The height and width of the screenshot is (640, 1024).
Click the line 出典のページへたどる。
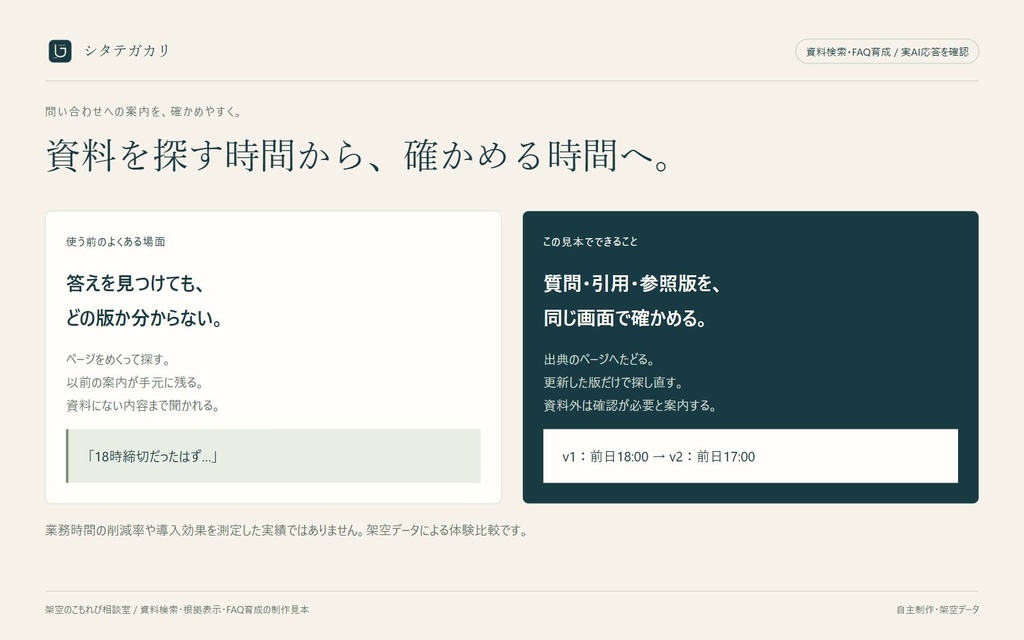pos(599,359)
